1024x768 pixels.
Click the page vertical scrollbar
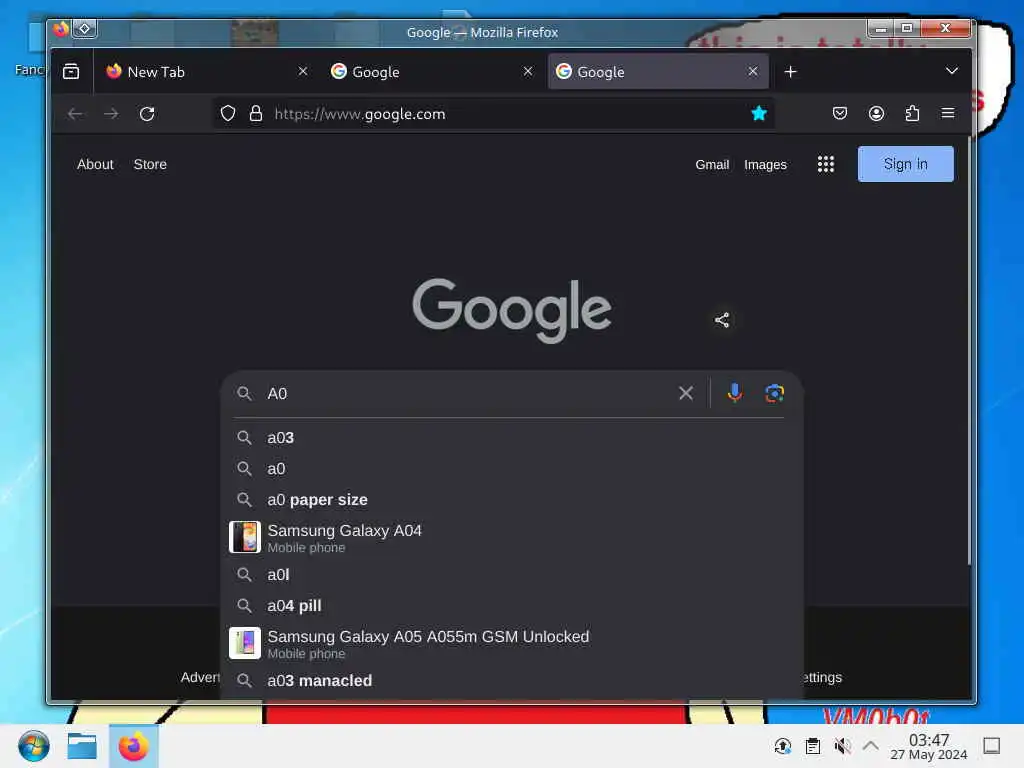coord(969,353)
